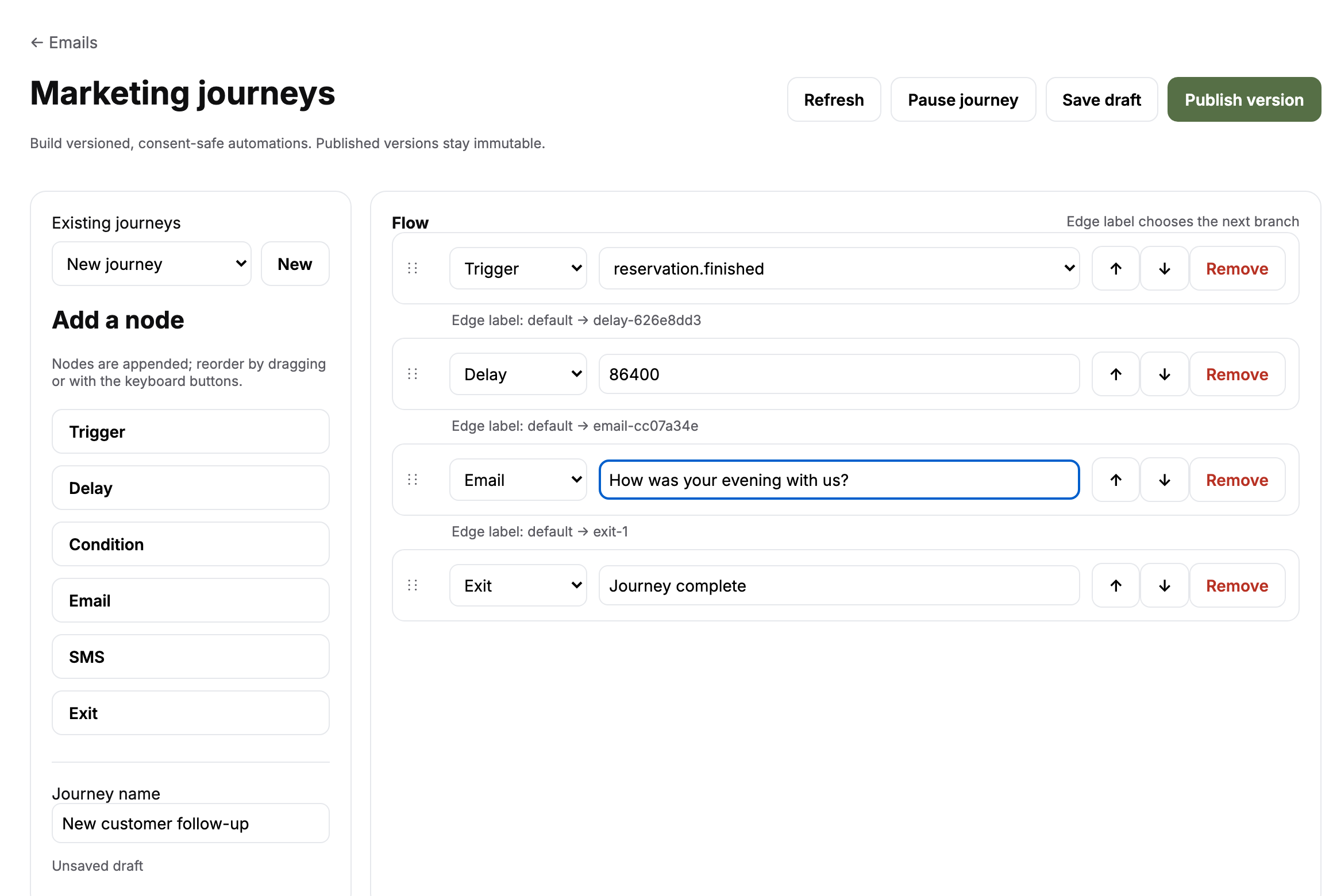This screenshot has height=896, width=1333.
Task: Open the Existing journeys dropdown
Action: pyautogui.click(x=152, y=264)
